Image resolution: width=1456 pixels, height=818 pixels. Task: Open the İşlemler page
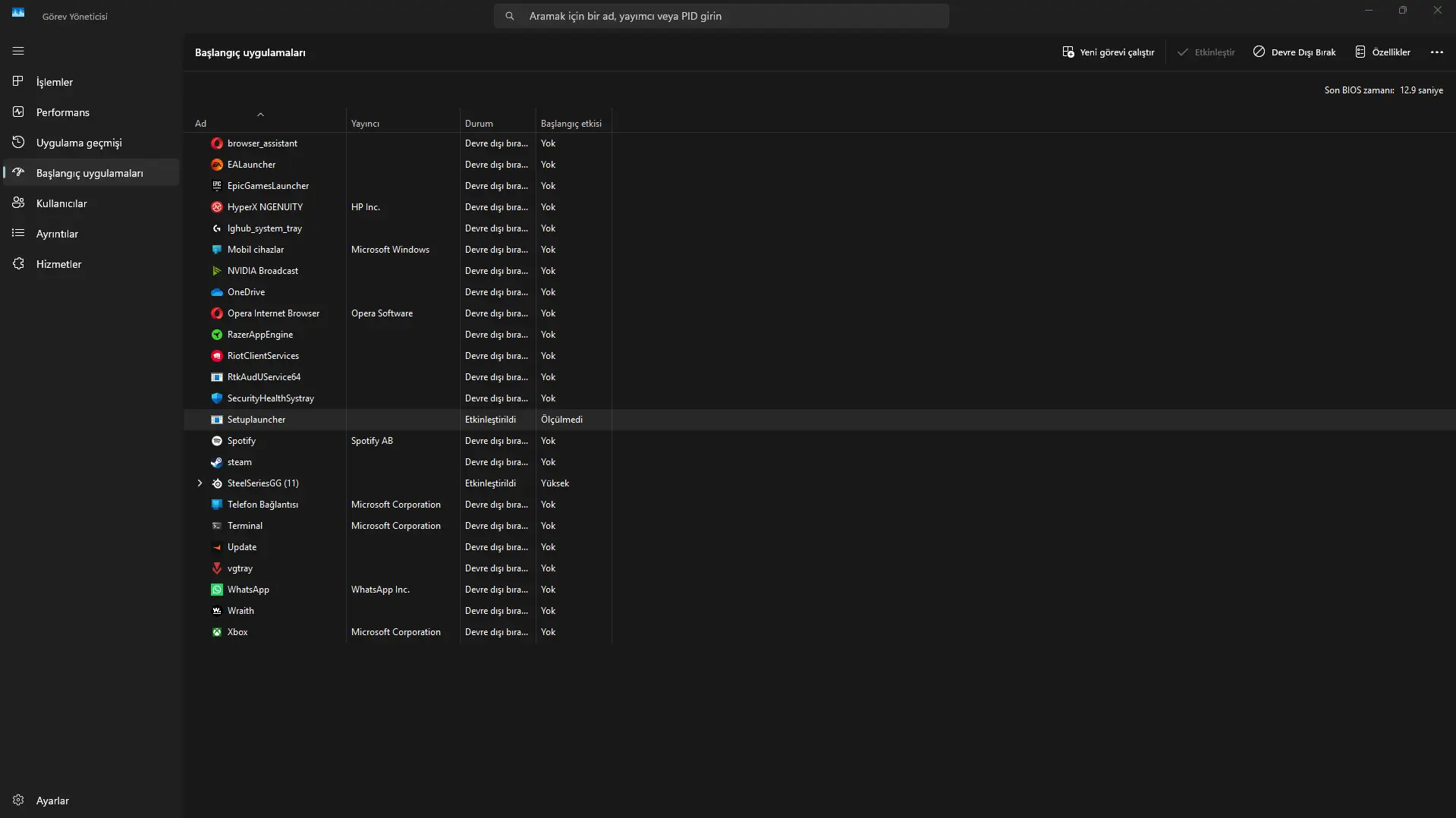tap(91, 82)
